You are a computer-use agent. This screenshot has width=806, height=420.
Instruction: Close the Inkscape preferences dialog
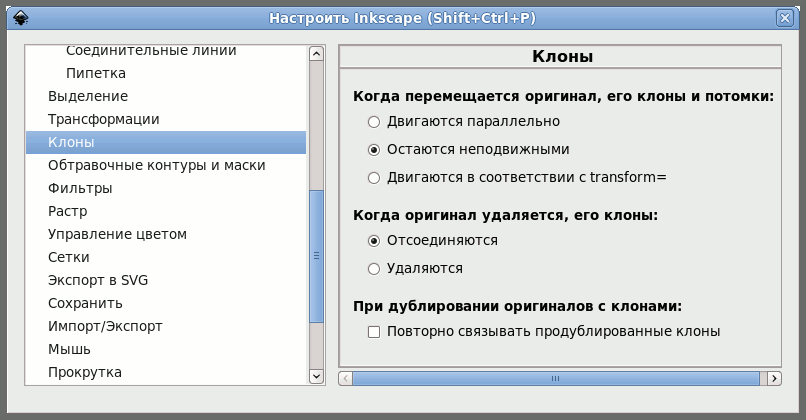click(784, 19)
